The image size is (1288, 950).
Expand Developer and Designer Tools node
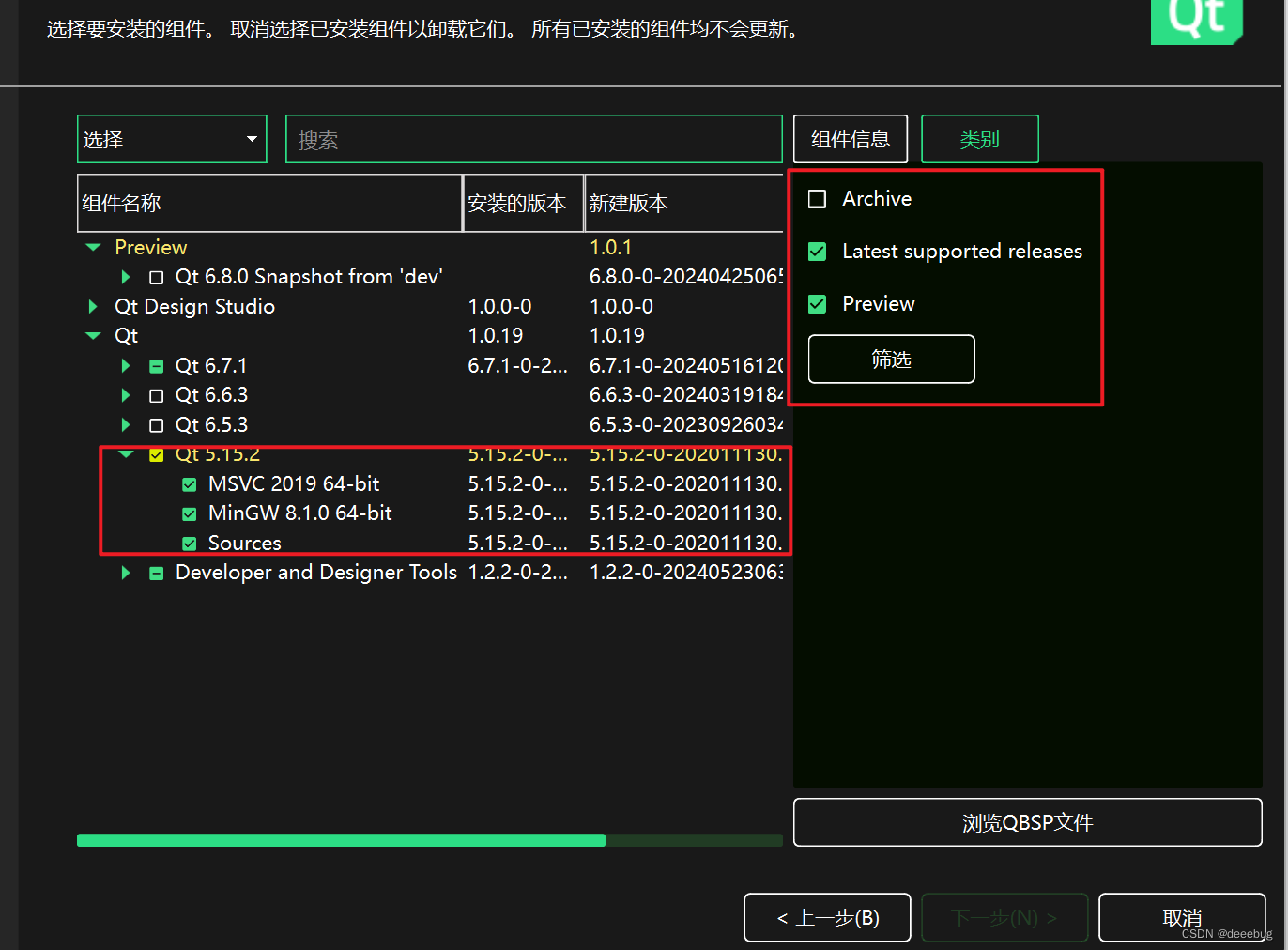click(x=126, y=573)
